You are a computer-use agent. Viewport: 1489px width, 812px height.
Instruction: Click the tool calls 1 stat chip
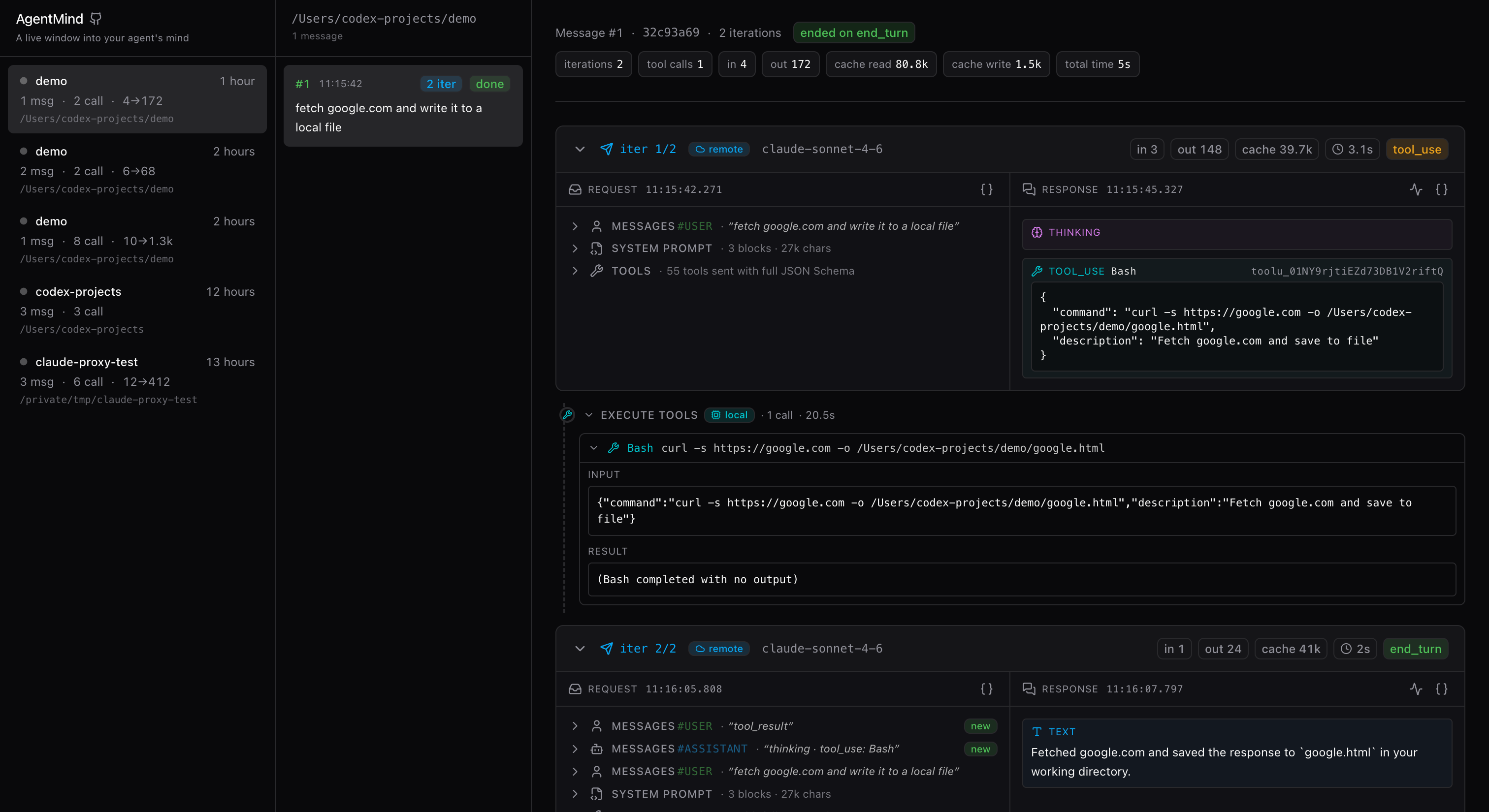(675, 64)
